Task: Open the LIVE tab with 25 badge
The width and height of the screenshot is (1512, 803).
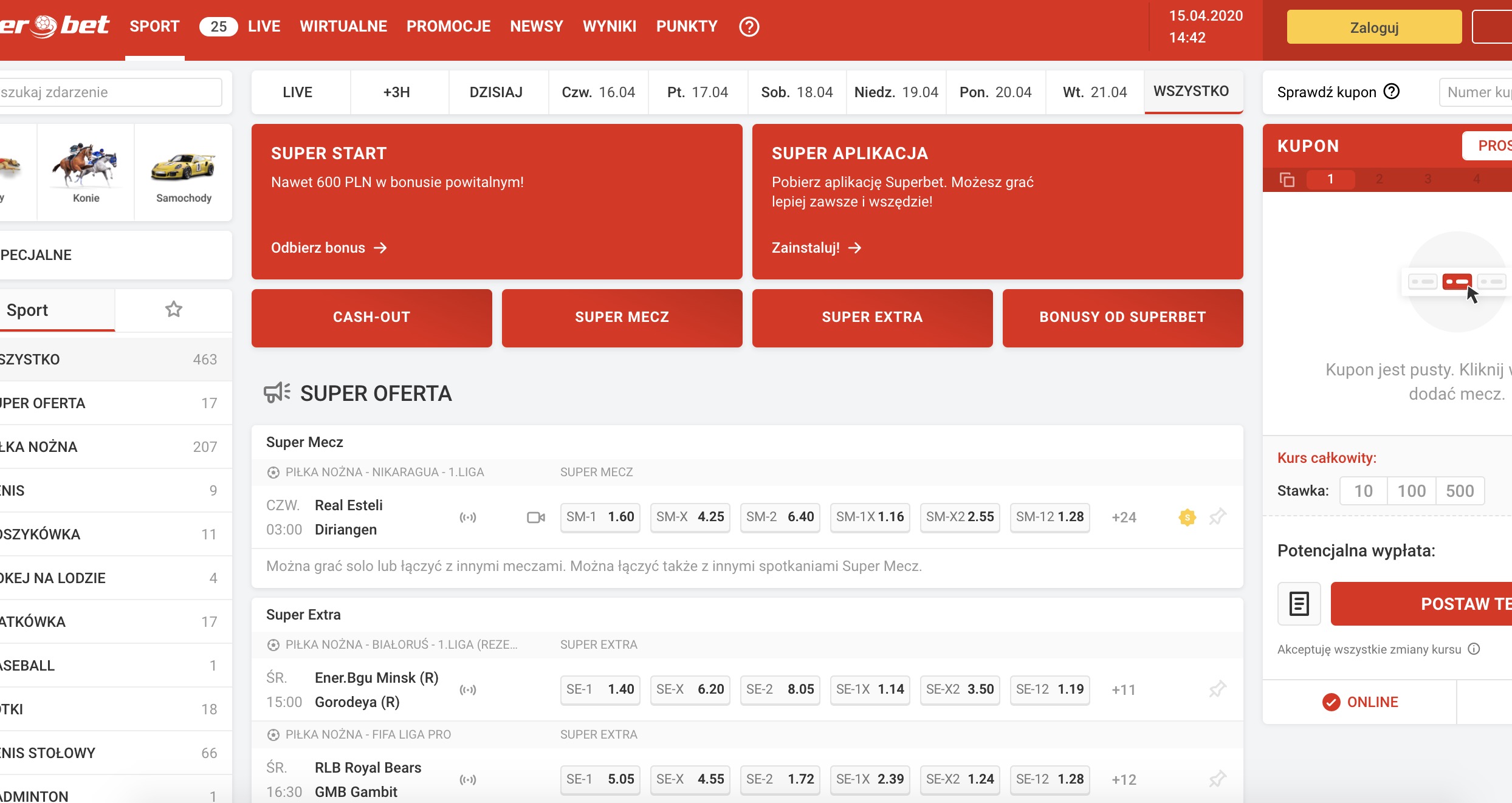Action: [240, 27]
